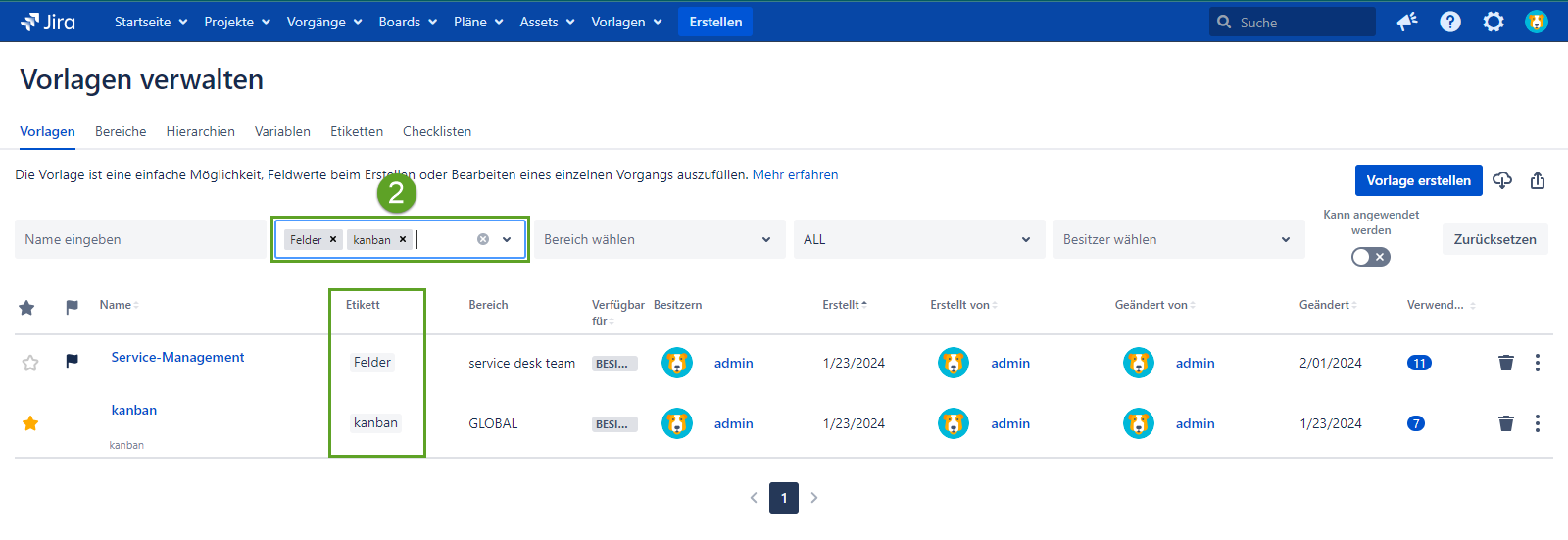1568x540 pixels.
Task: Expand the 'Bereich wählen' dropdown
Action: click(x=659, y=239)
